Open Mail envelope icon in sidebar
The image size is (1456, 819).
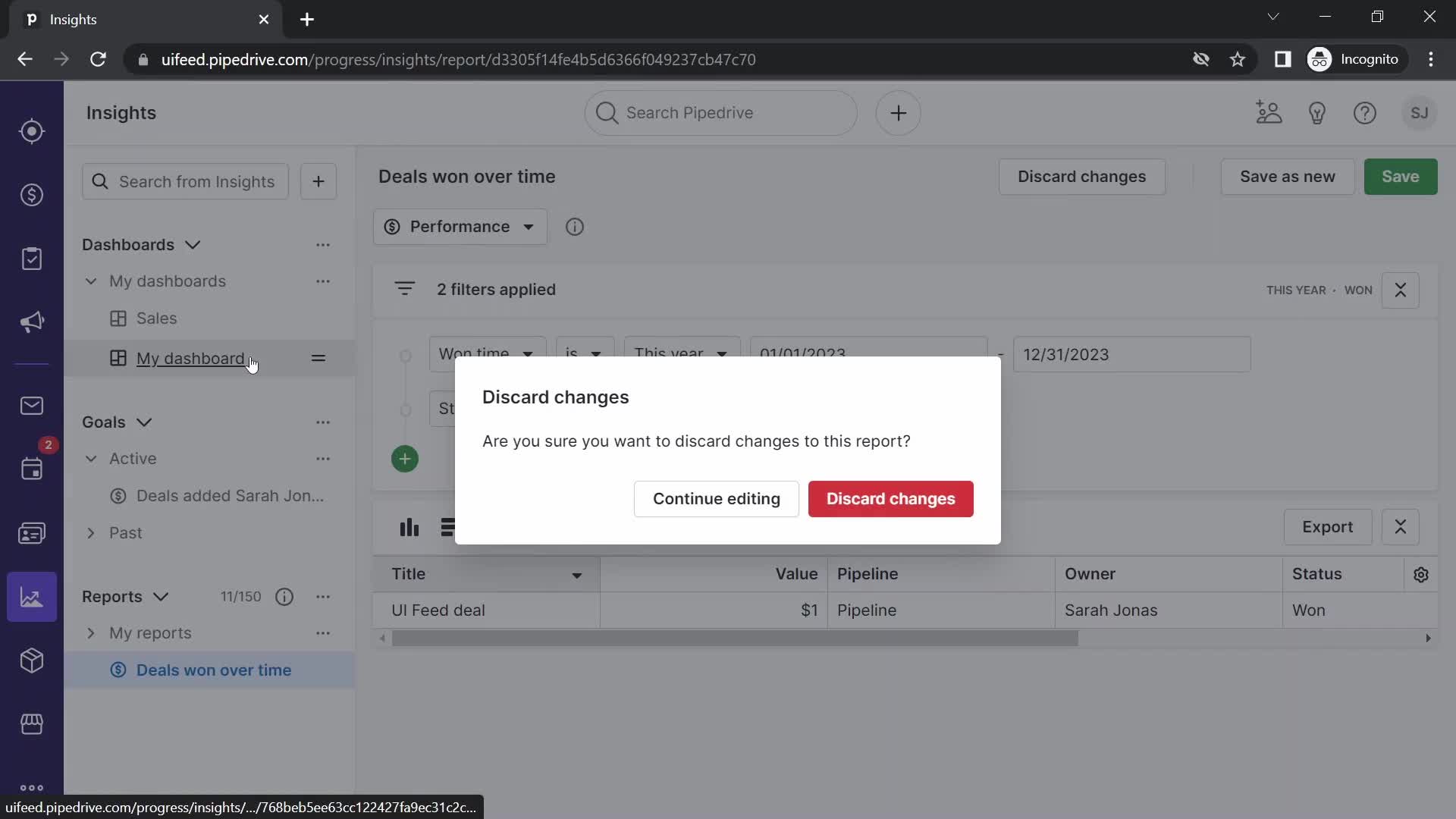[x=31, y=406]
